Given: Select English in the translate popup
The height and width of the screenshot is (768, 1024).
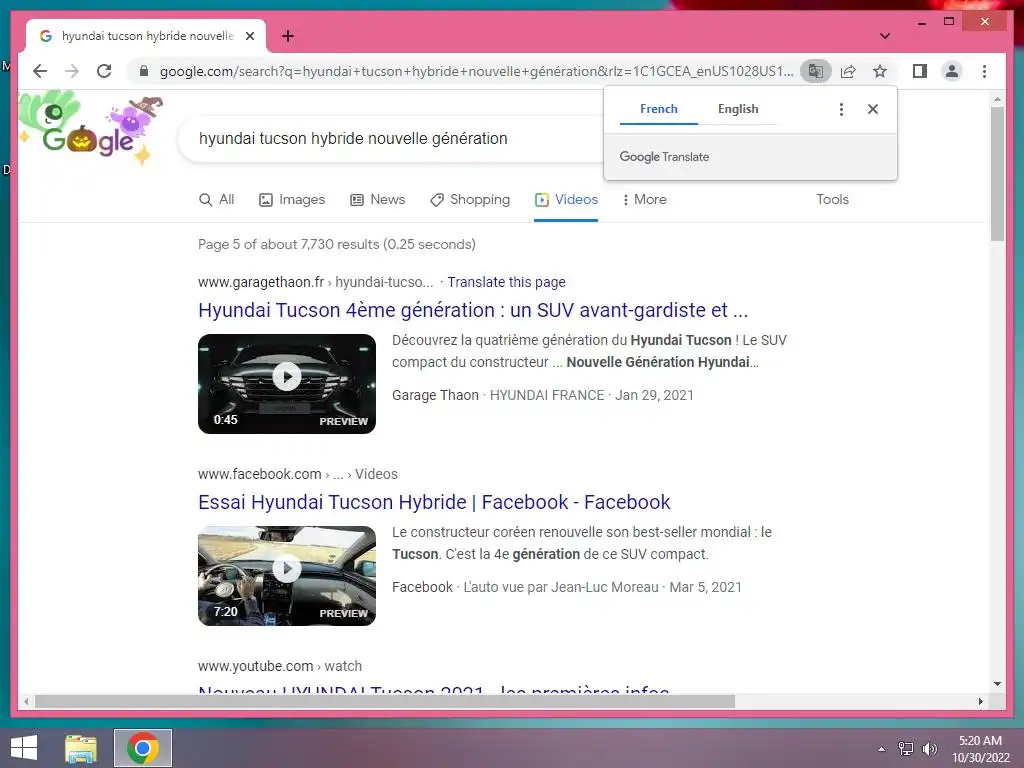Looking at the screenshot, I should [x=738, y=109].
